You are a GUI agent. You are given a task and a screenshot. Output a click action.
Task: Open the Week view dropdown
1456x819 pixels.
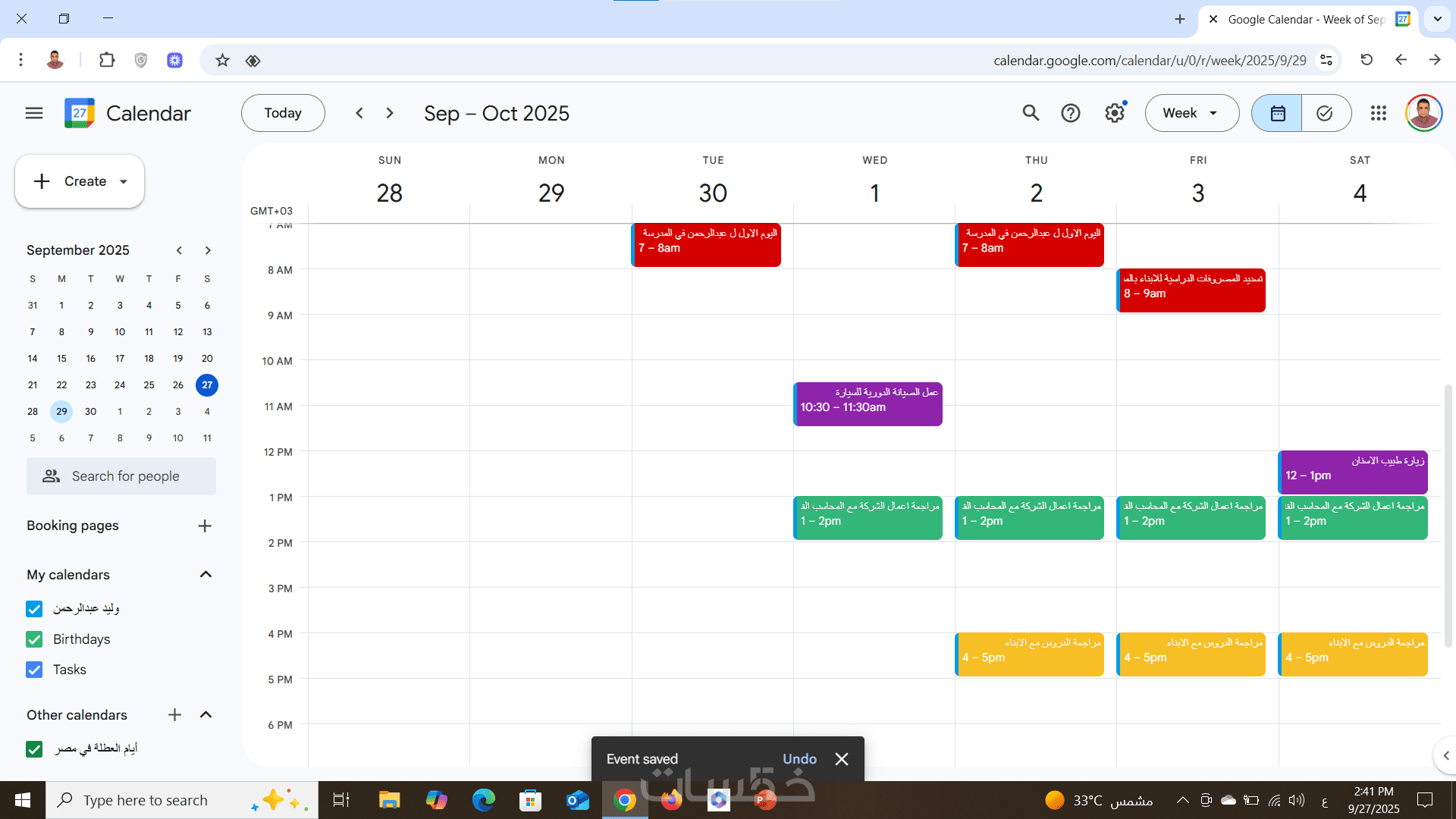tap(1191, 113)
